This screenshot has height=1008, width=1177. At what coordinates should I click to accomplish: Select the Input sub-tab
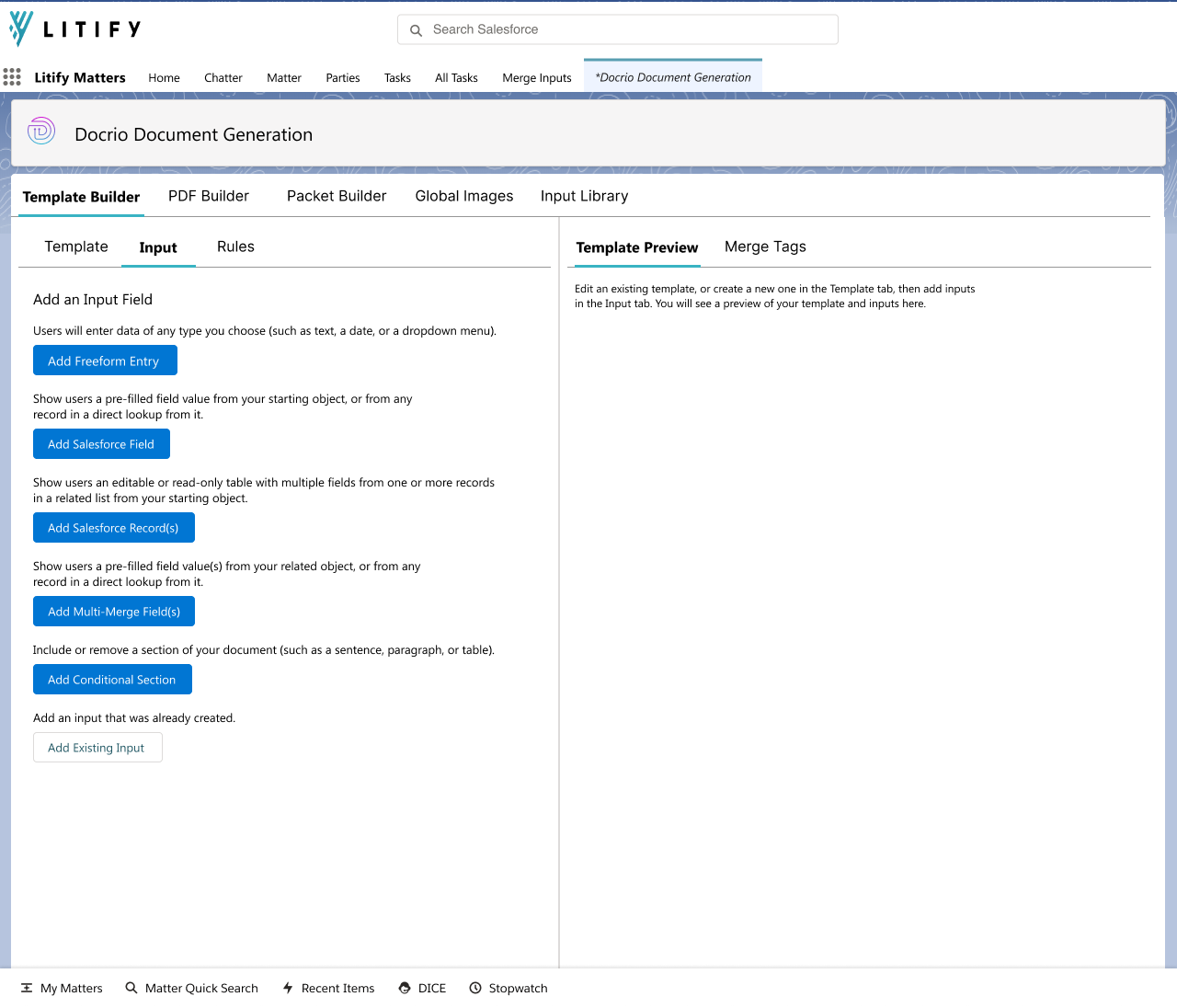point(158,247)
